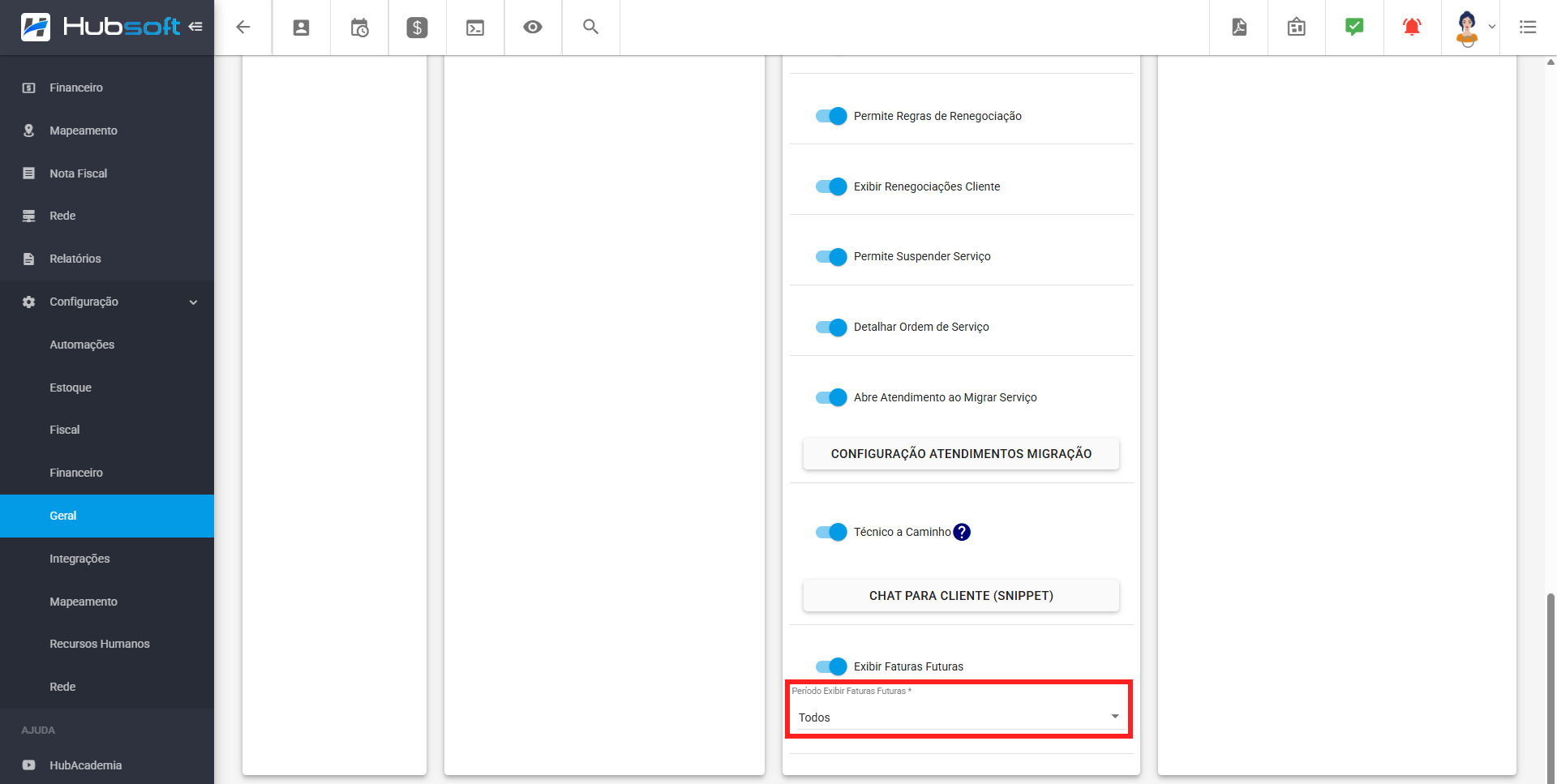This screenshot has width=1557, height=784.
Task: Click the Financeiro money icon in sidebar
Action: 29,88
